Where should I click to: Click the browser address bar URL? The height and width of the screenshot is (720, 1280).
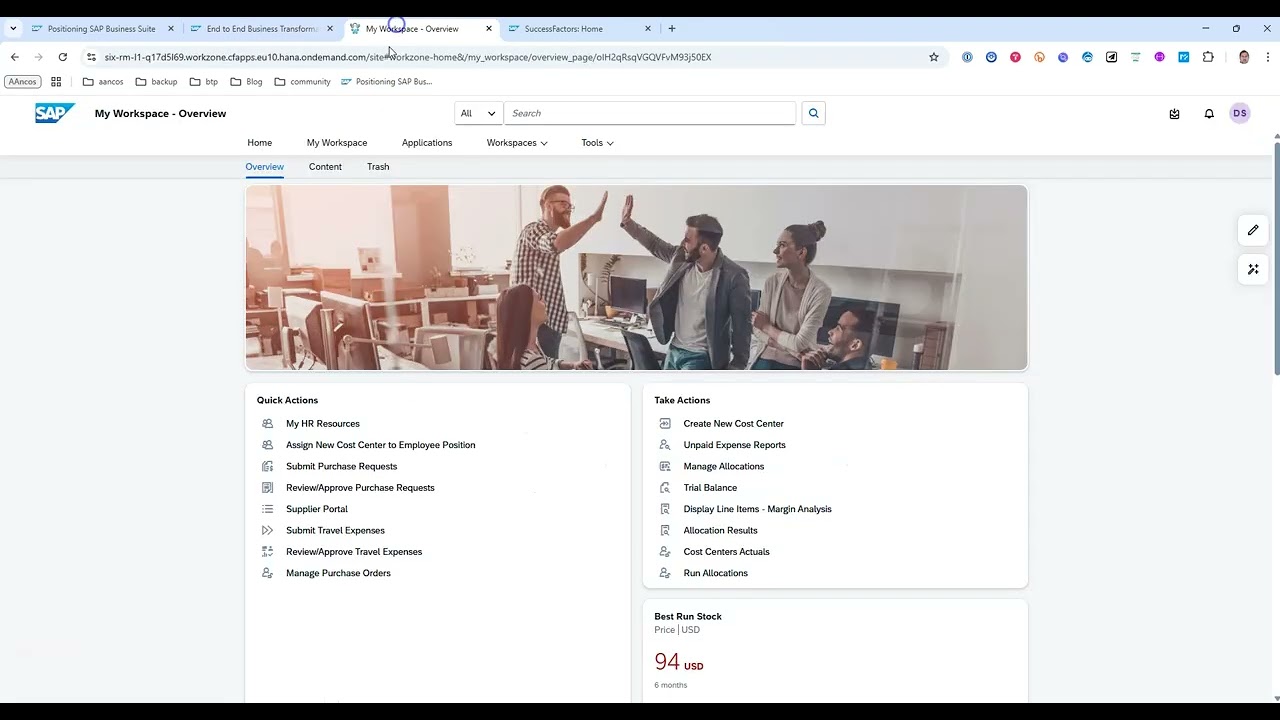(408, 57)
